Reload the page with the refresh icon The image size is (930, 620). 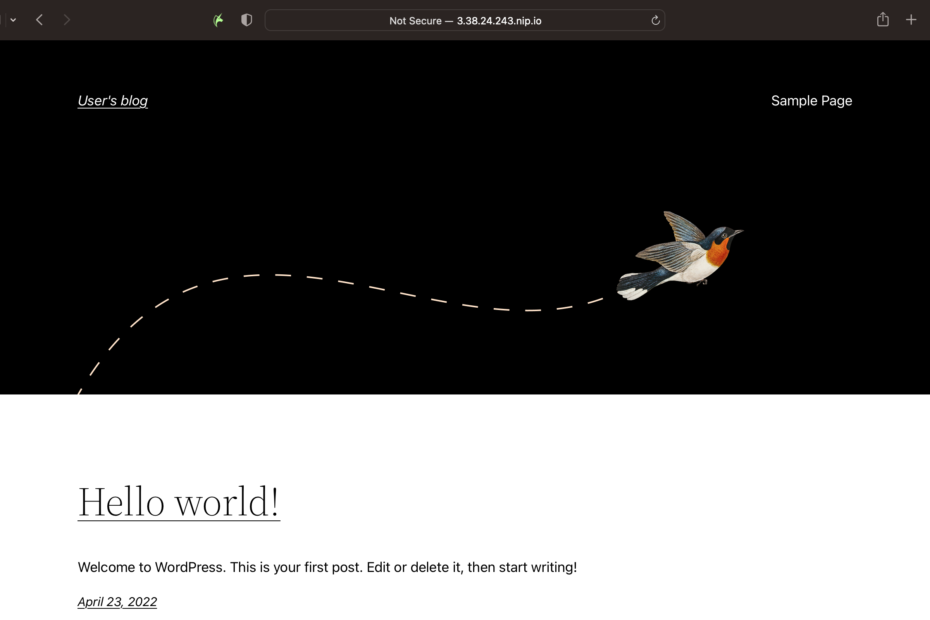(x=655, y=20)
